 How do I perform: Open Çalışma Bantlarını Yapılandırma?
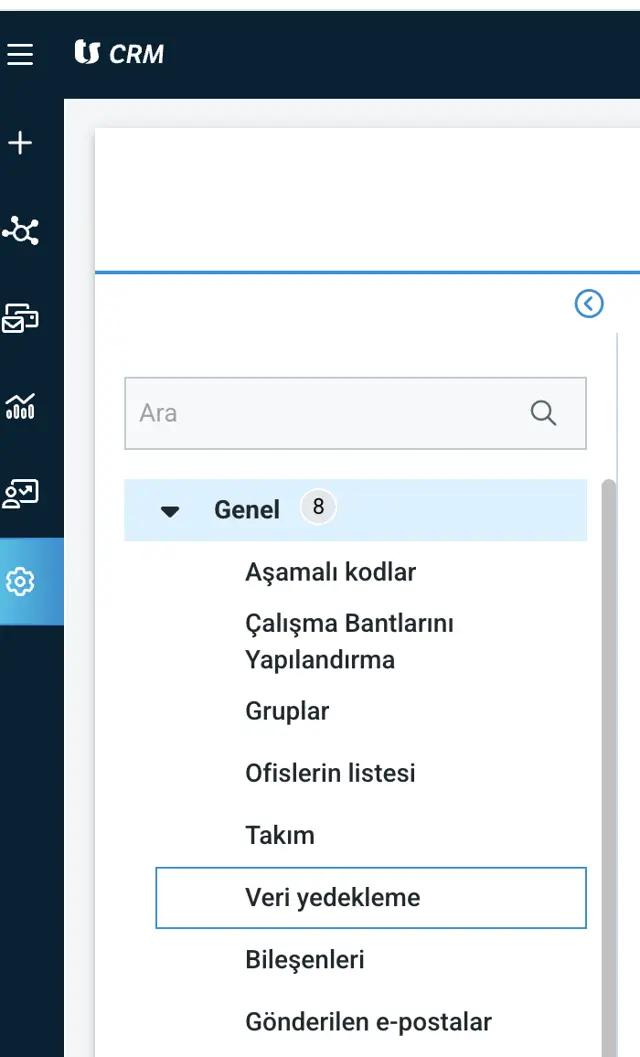(x=349, y=641)
